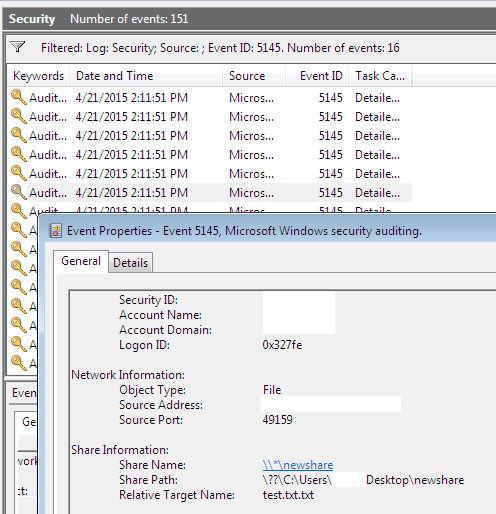Click the Share Path value ending Desktop\newshare

363,480
